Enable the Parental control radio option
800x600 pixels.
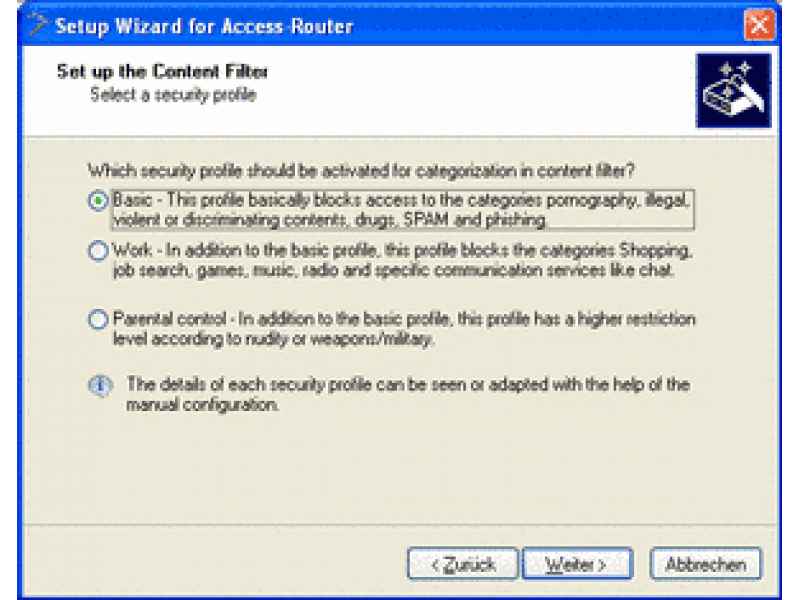[97, 319]
